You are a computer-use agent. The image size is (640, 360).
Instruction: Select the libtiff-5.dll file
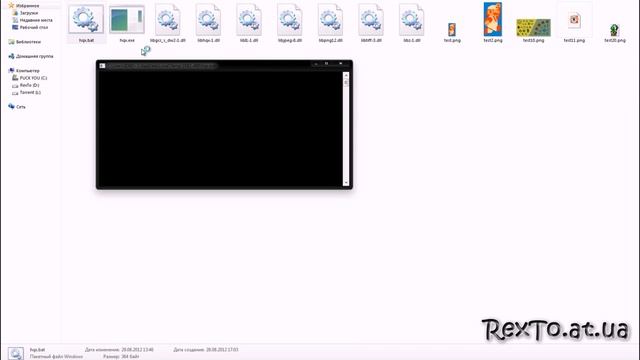click(x=371, y=22)
